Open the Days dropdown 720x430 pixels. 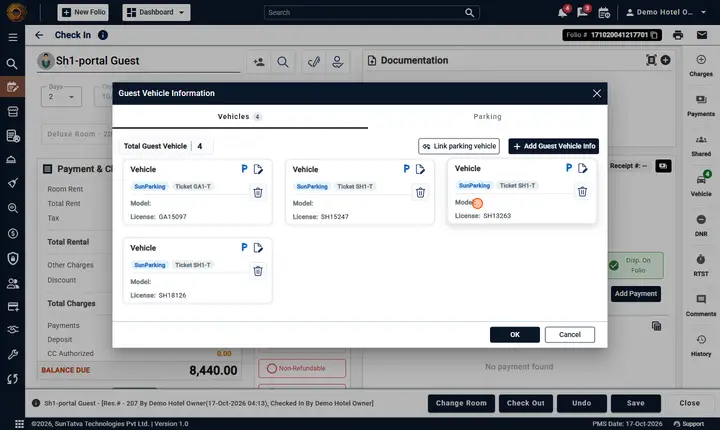click(x=61, y=96)
